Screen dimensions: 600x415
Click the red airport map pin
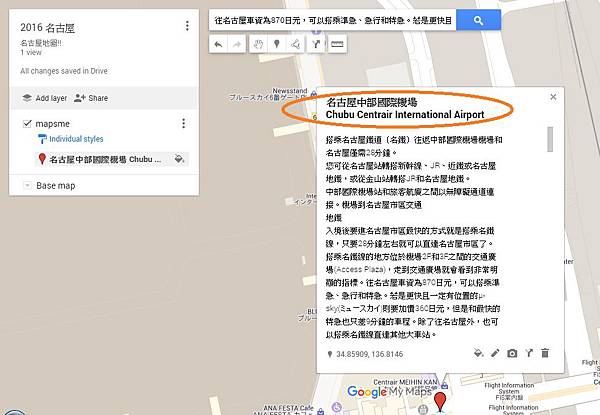point(440,401)
